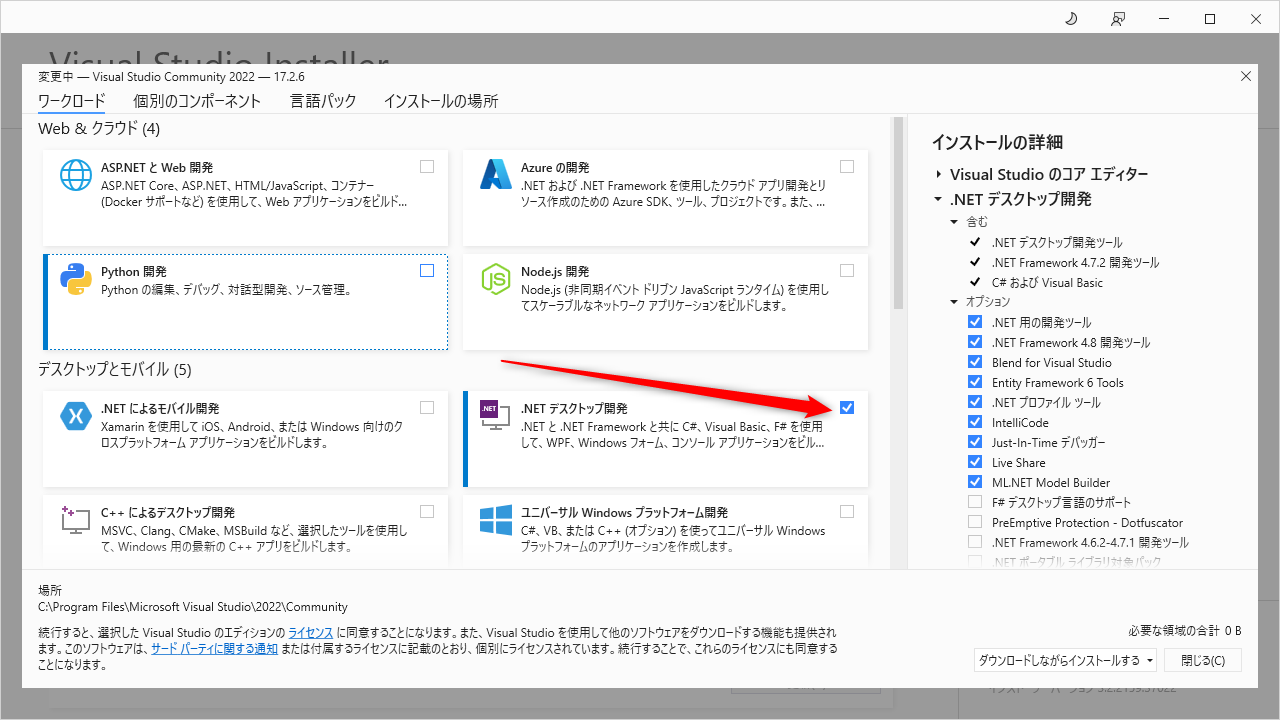
Task: Check the C++ によるデスクトップ開発 checkbox
Action: click(x=427, y=512)
